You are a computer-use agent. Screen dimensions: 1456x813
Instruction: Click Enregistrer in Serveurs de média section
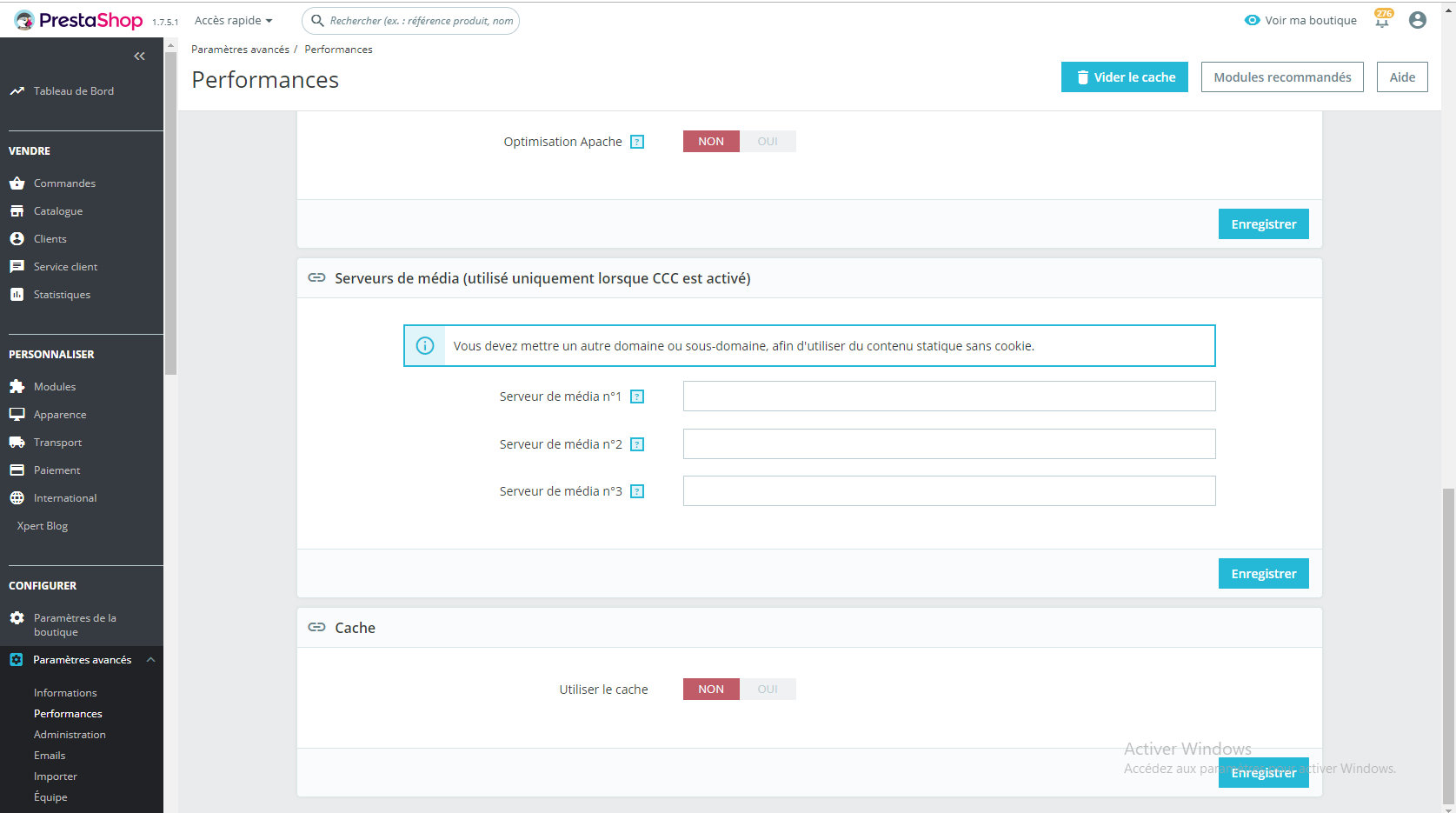tap(1264, 573)
